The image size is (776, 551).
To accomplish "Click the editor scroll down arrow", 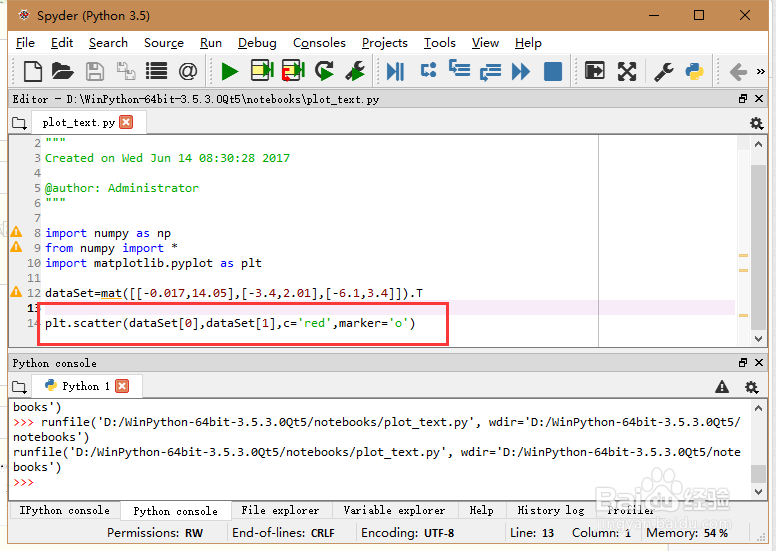I will (x=758, y=339).
